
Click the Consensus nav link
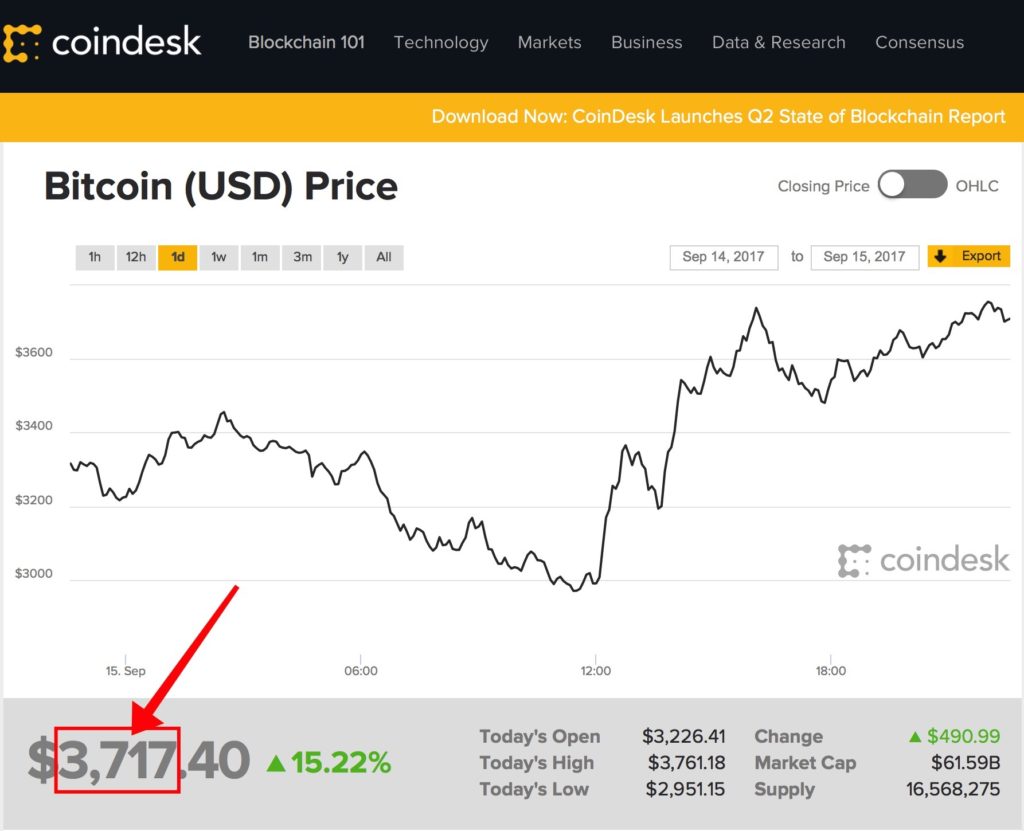pos(920,42)
